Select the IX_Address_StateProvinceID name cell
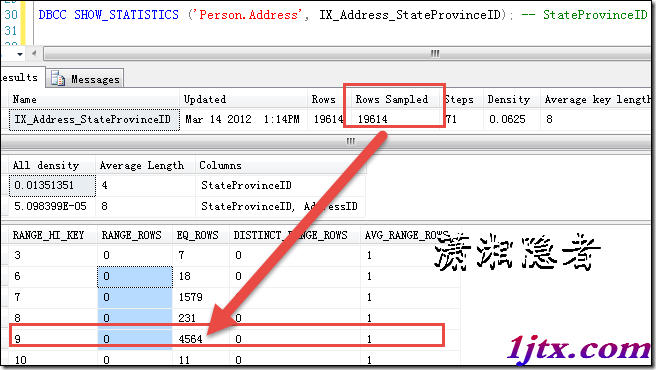Image resolution: width=656 pixels, height=370 pixels. [x=94, y=119]
